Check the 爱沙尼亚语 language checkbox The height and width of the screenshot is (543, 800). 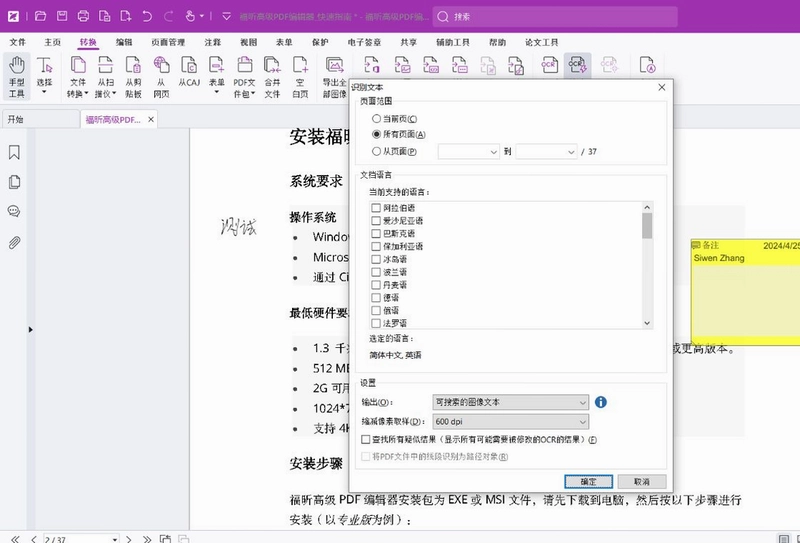point(376,220)
